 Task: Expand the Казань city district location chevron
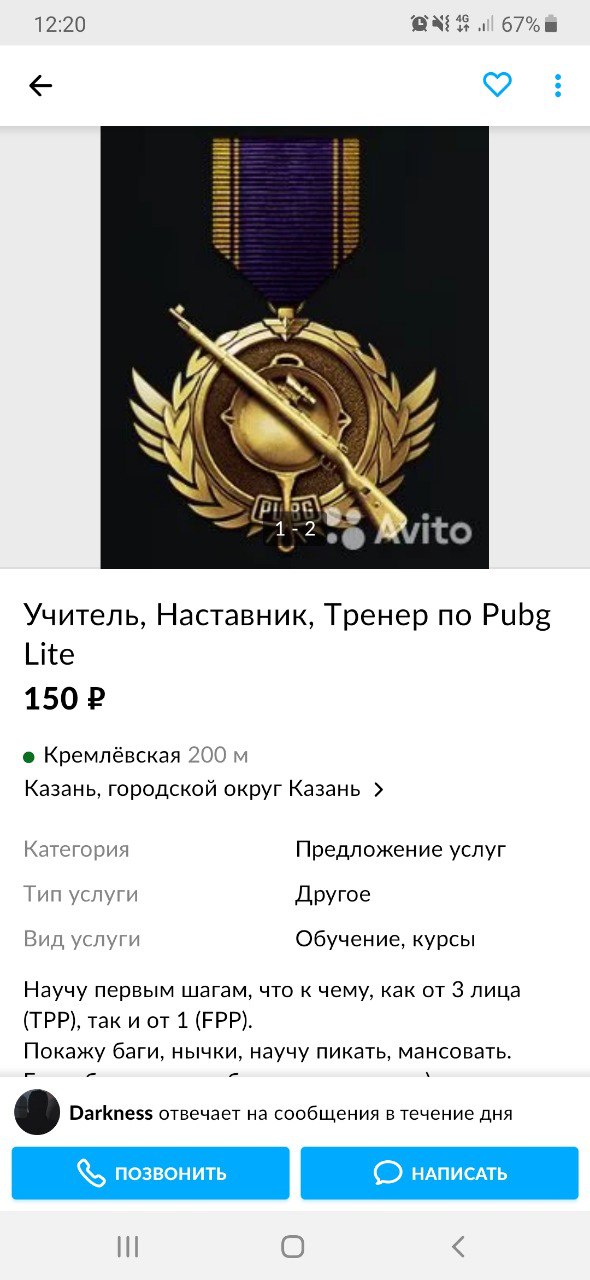[x=378, y=790]
